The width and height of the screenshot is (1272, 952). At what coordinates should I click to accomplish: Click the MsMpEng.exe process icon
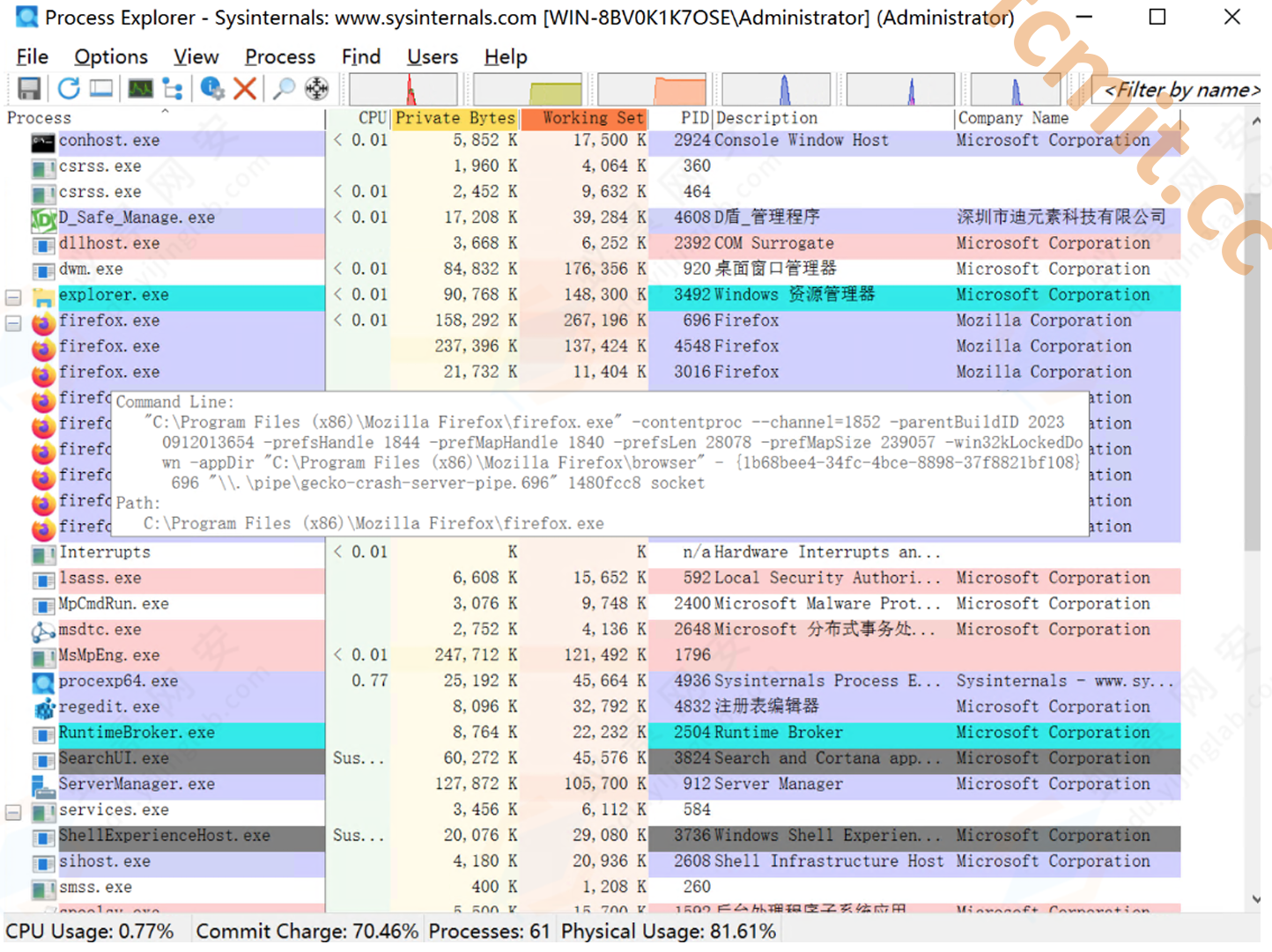click(x=43, y=657)
